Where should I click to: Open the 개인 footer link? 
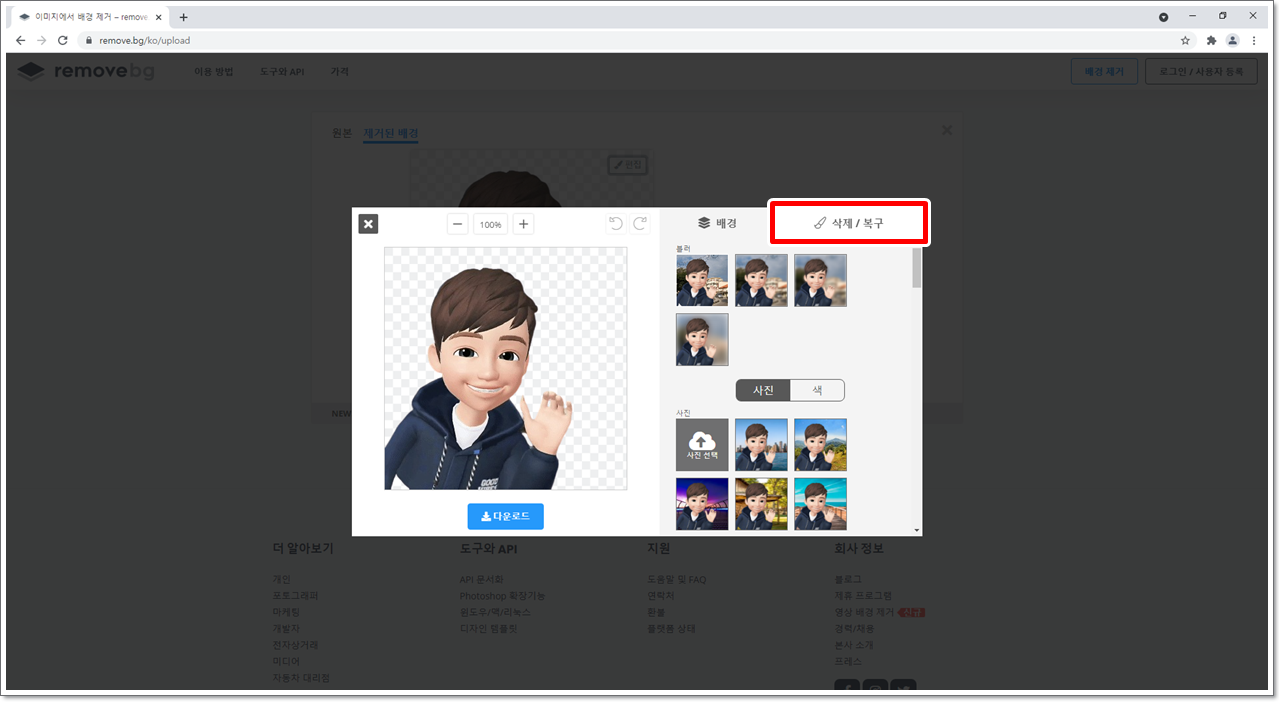pyautogui.click(x=281, y=579)
